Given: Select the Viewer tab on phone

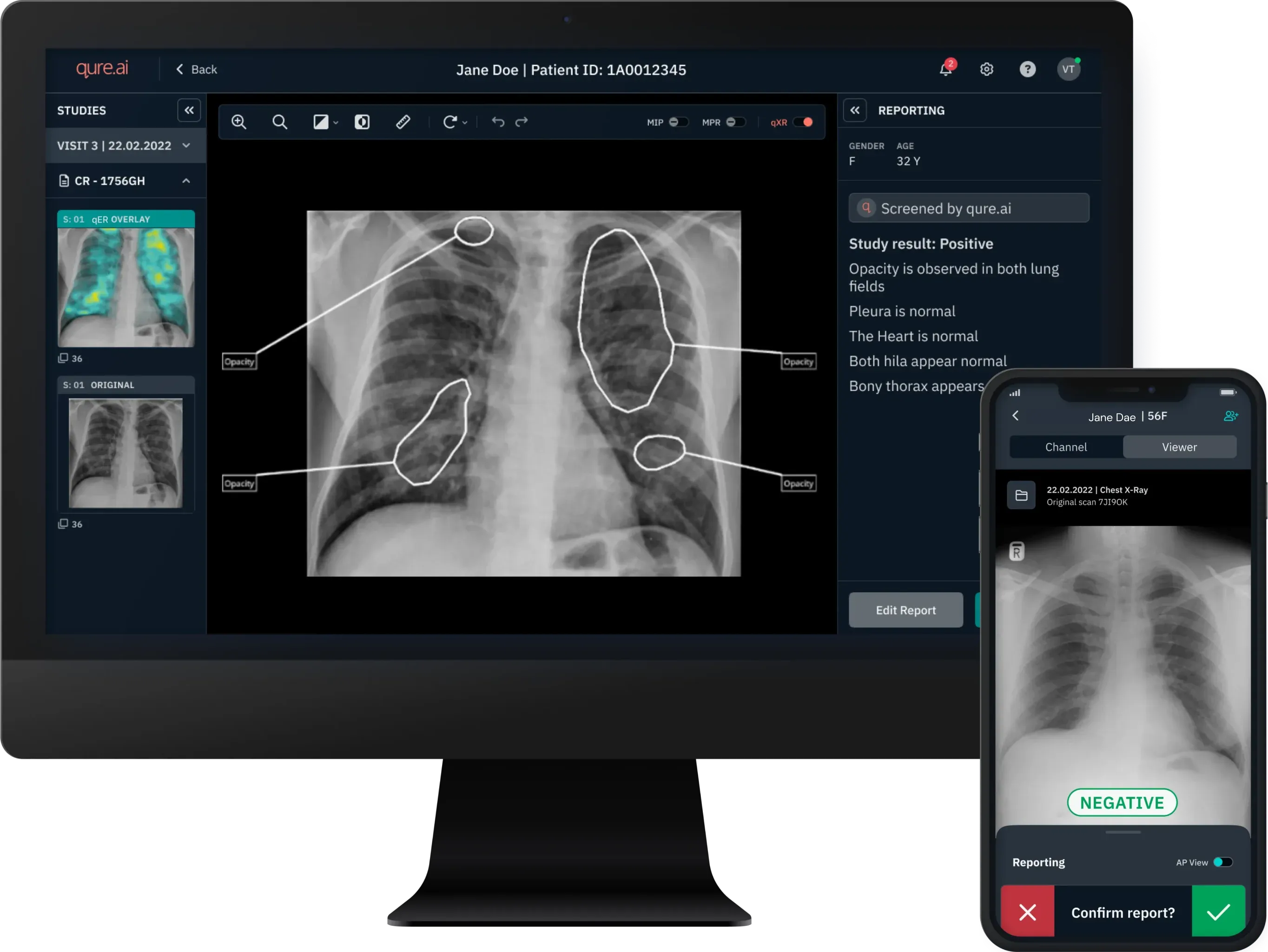Looking at the screenshot, I should click(1179, 447).
